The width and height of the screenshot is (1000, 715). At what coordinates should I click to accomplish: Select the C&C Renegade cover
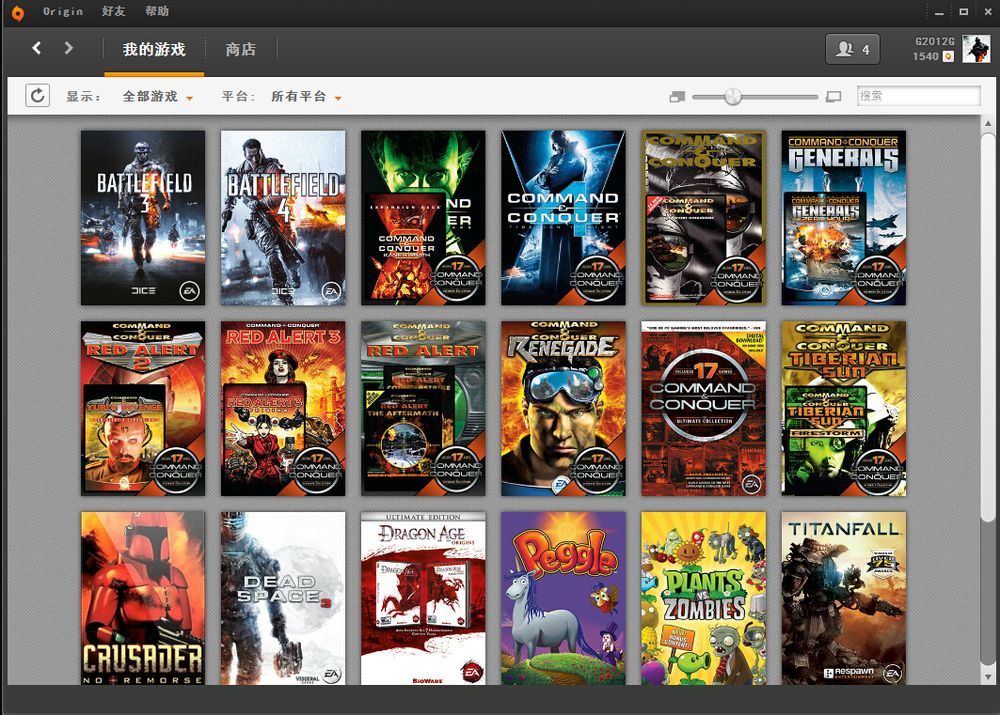click(x=563, y=408)
